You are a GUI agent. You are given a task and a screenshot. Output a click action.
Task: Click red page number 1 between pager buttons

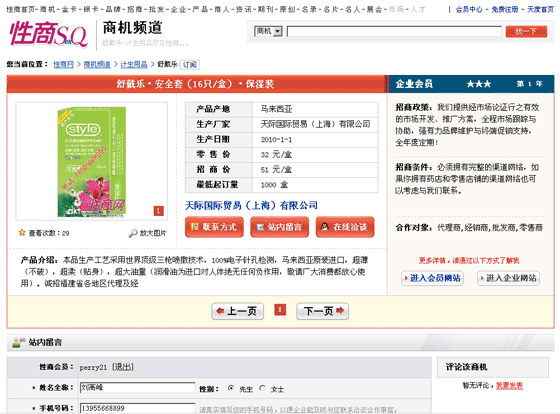[280, 310]
